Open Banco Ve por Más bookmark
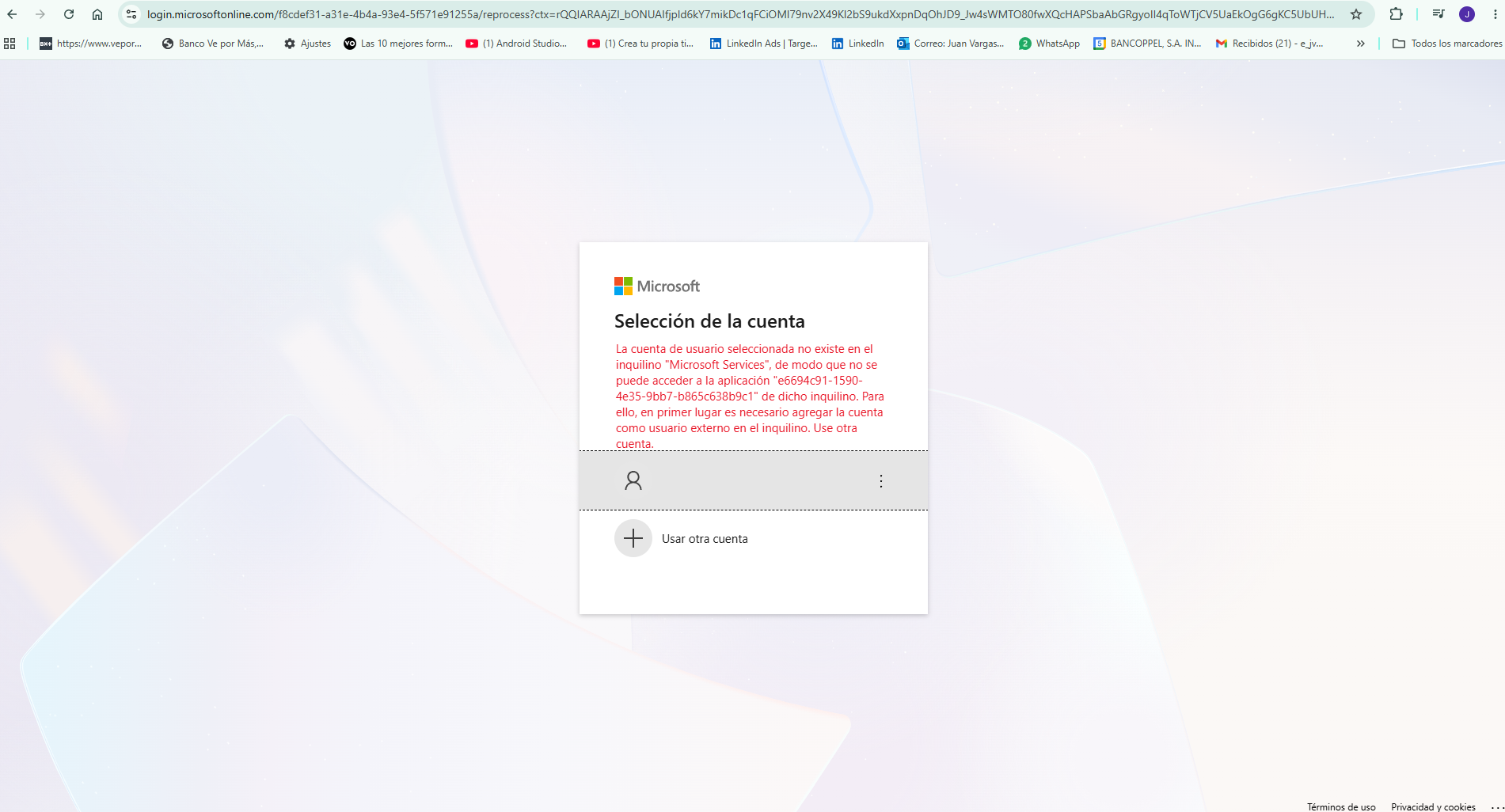 tap(212, 44)
